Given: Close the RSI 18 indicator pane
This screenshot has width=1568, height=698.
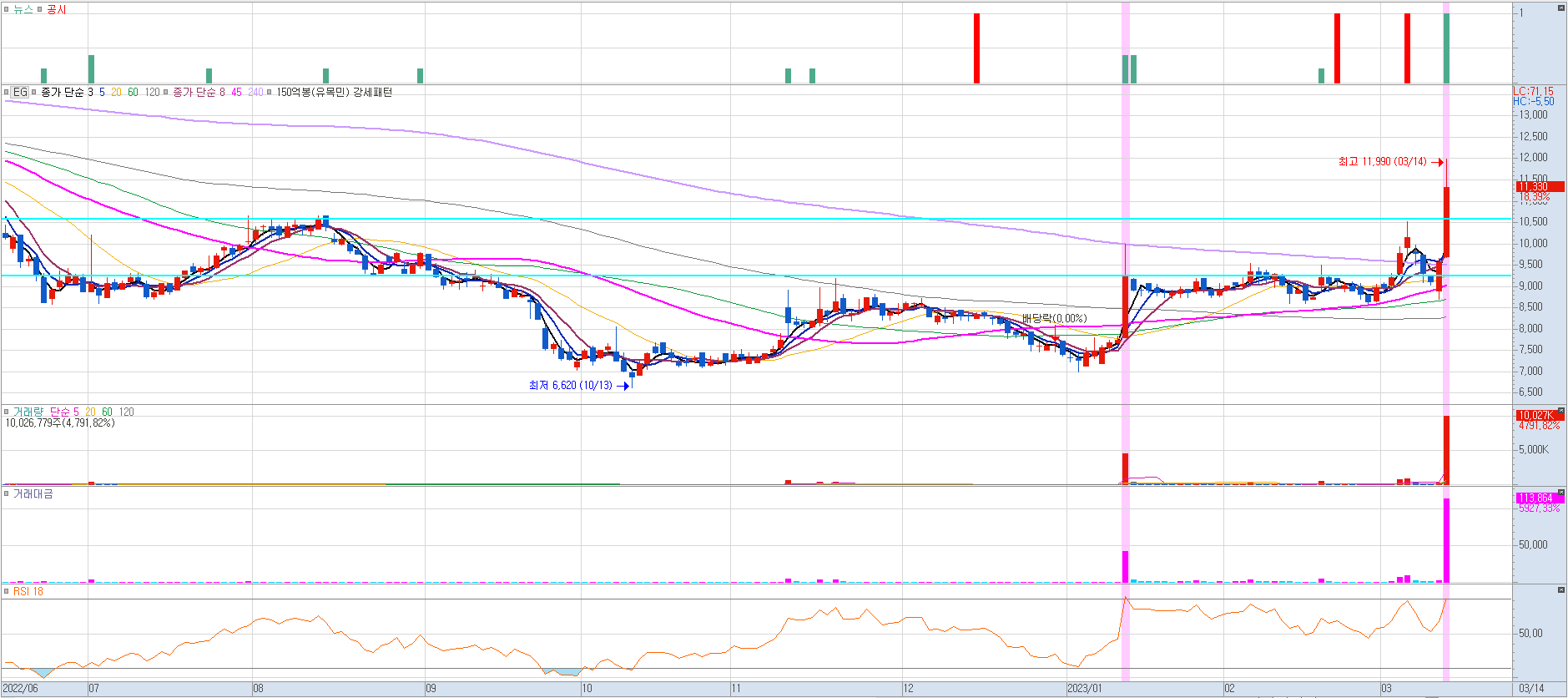Looking at the screenshot, I should pyautogui.click(x=1560, y=590).
